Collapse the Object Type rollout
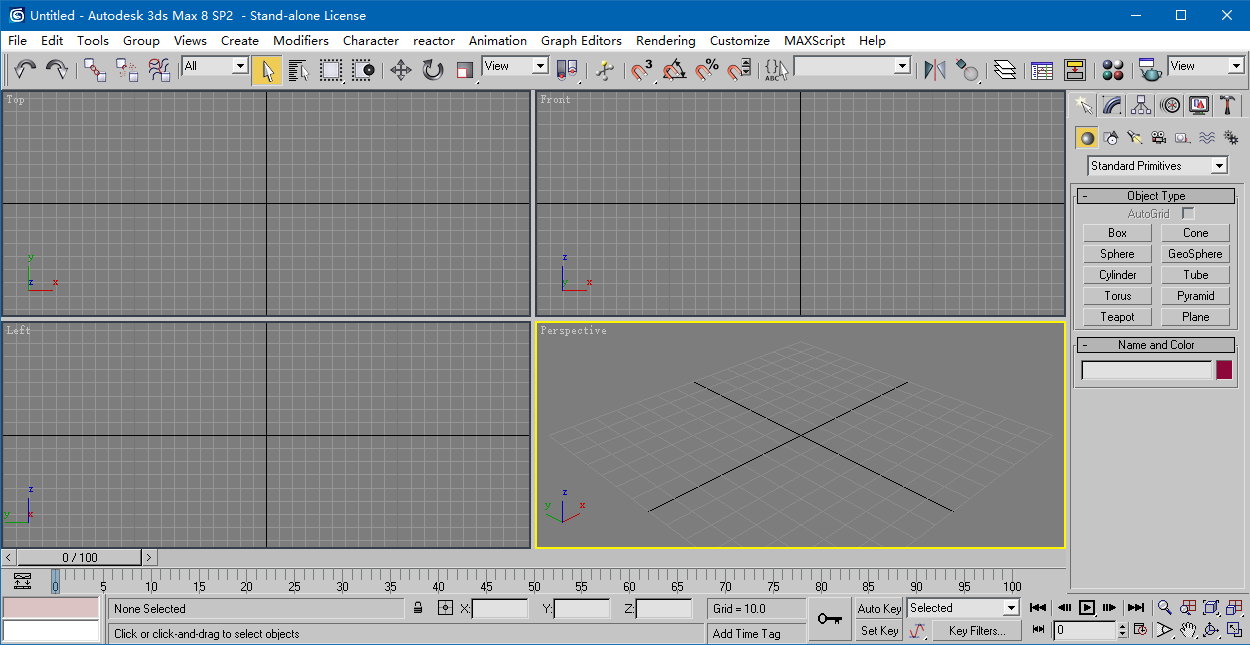1250x645 pixels. [x=1156, y=196]
